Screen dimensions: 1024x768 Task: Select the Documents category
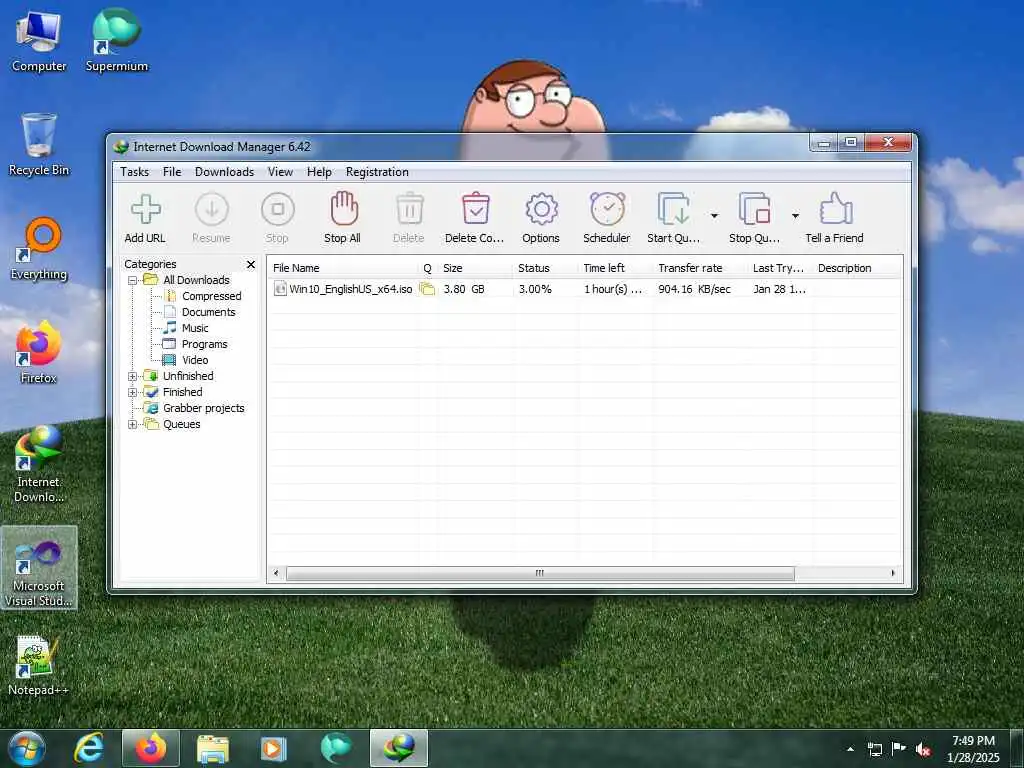point(208,312)
